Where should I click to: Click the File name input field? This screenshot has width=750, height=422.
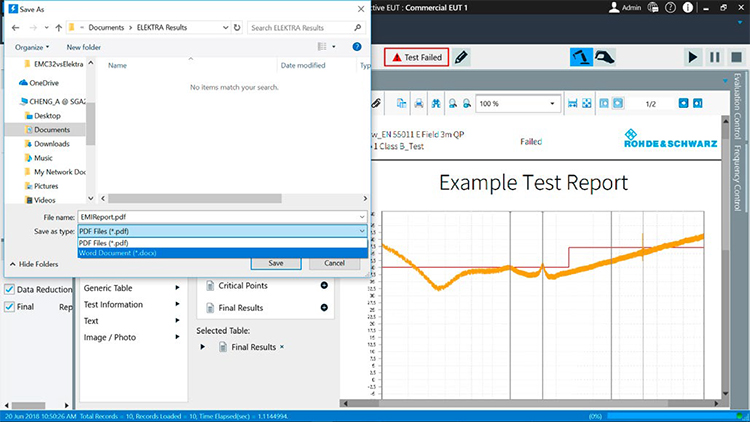pyautogui.click(x=220, y=216)
